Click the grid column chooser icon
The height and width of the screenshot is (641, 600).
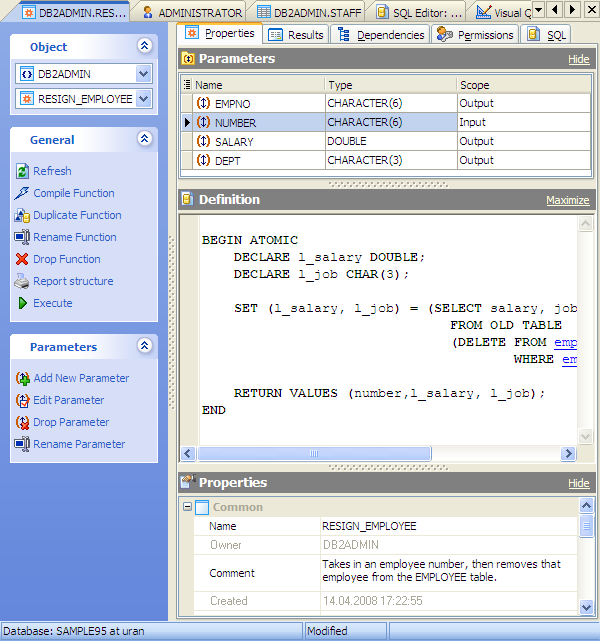(187, 85)
